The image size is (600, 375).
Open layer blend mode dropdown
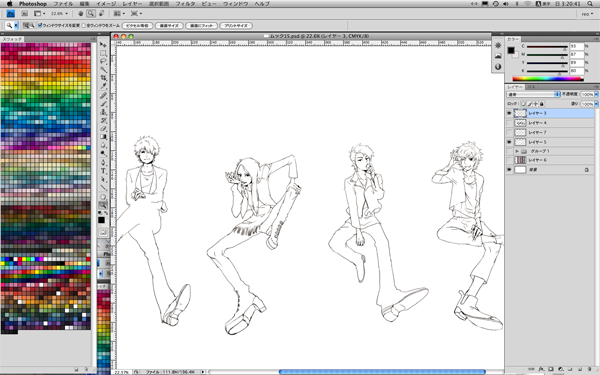533,94
